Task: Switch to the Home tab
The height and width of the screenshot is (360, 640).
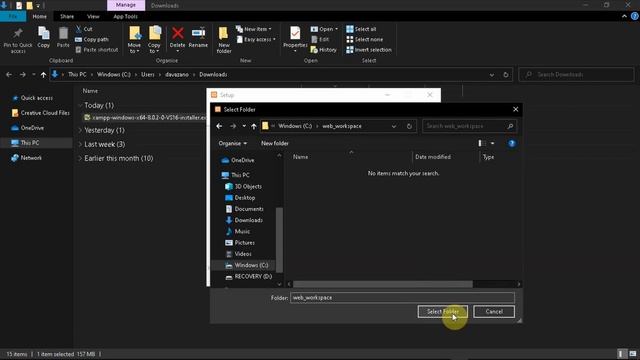Action: (40, 16)
